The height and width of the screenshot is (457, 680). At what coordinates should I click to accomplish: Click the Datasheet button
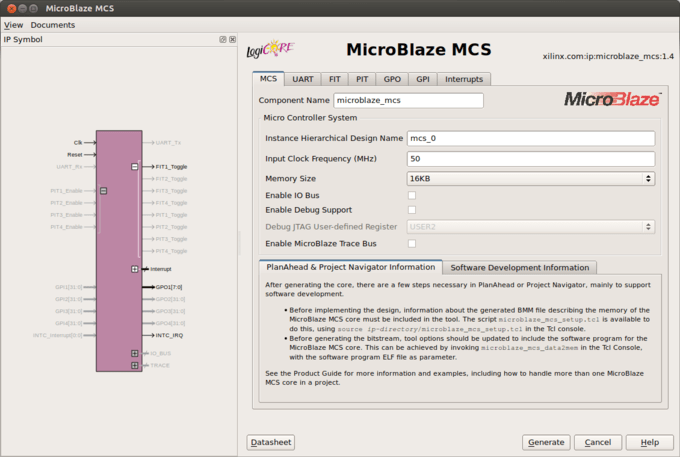click(271, 442)
